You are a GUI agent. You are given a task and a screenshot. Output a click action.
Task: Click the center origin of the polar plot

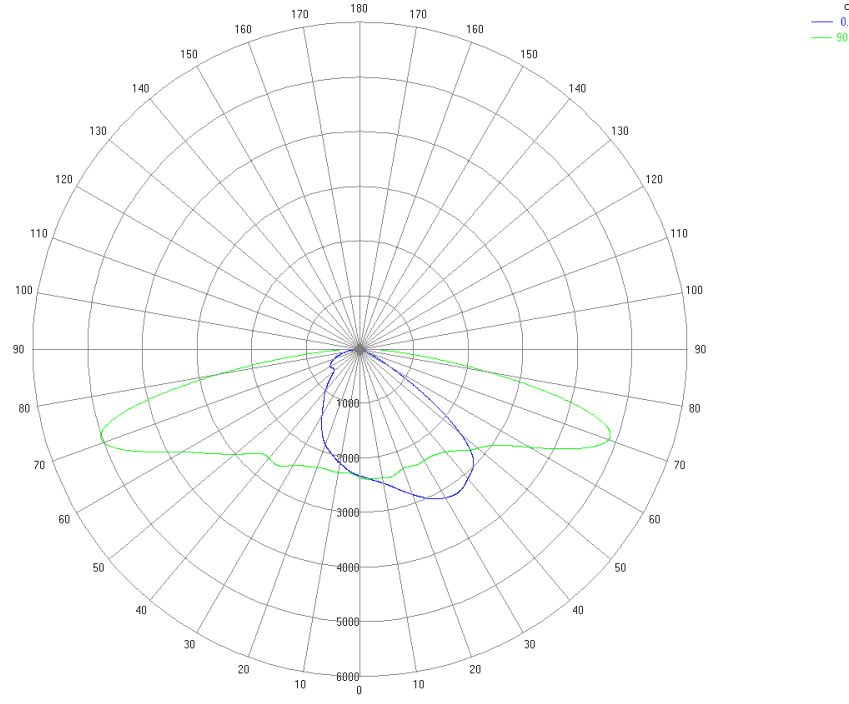(x=359, y=349)
